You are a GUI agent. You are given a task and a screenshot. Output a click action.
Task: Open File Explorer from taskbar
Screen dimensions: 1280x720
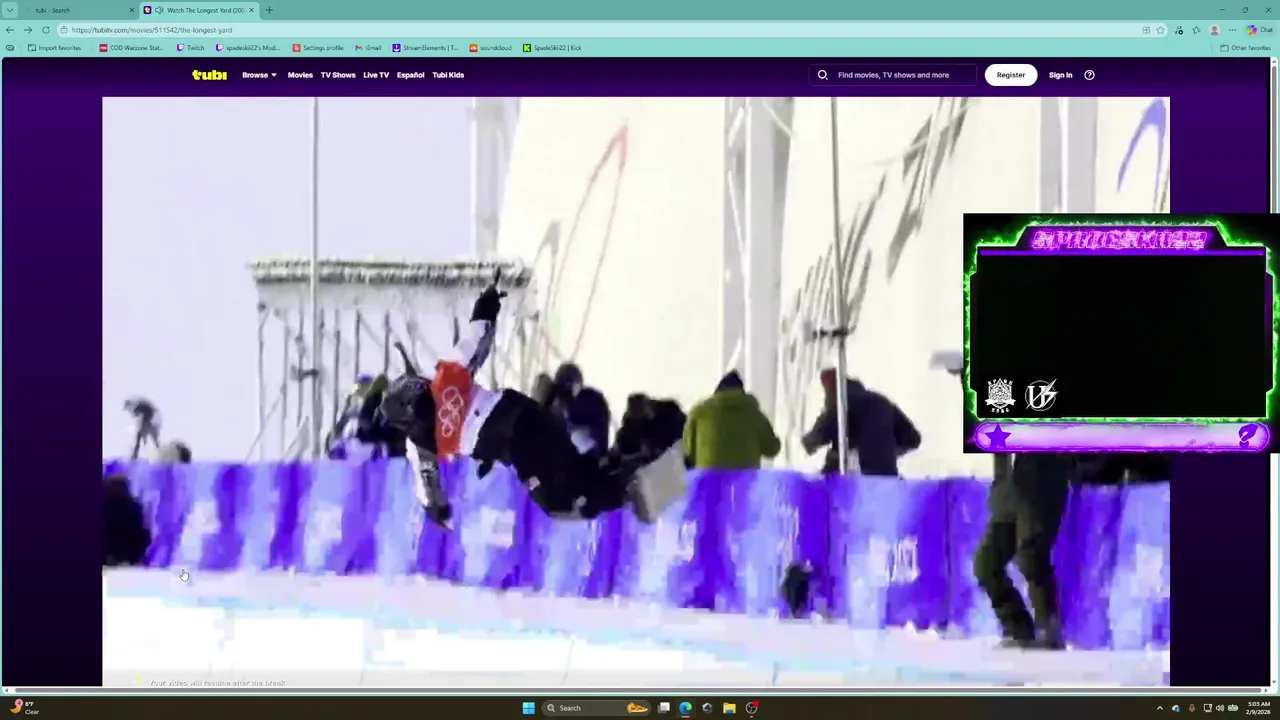(x=729, y=708)
